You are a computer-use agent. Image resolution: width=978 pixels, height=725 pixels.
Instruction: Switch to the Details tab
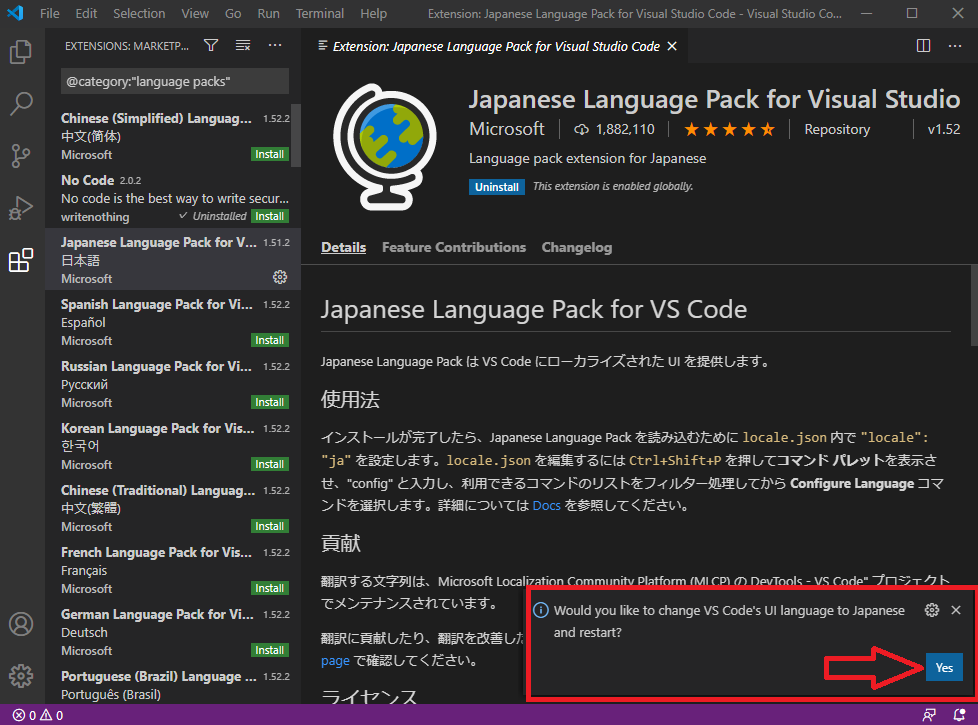(x=344, y=248)
